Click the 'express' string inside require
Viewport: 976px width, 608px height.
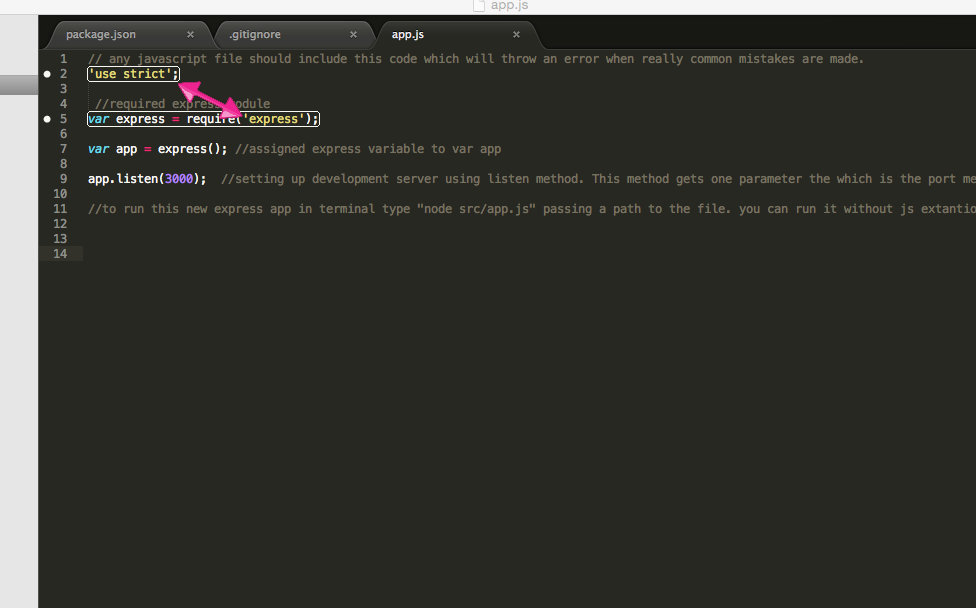click(x=274, y=119)
